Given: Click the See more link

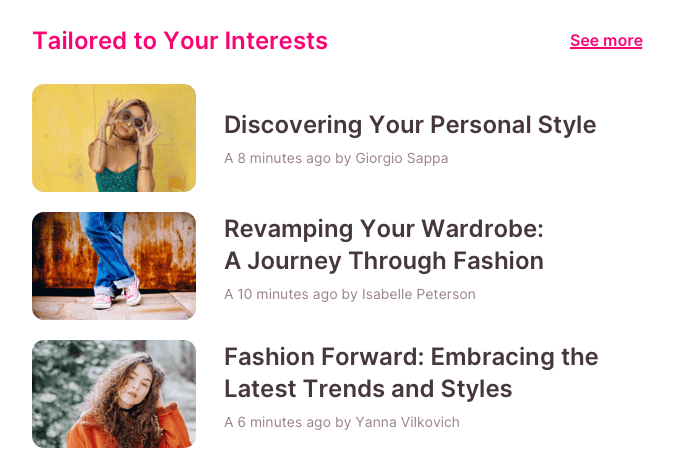Looking at the screenshot, I should click(x=606, y=41).
